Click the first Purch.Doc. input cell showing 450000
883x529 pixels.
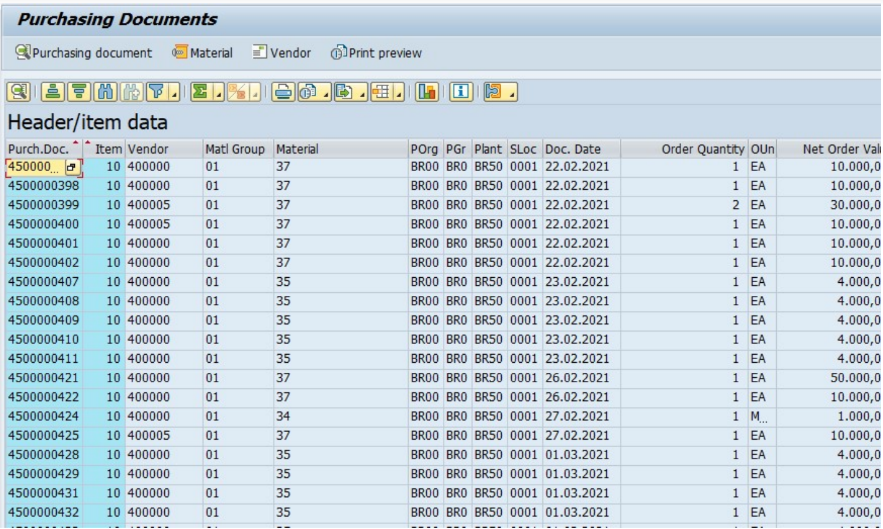[x=35, y=167]
